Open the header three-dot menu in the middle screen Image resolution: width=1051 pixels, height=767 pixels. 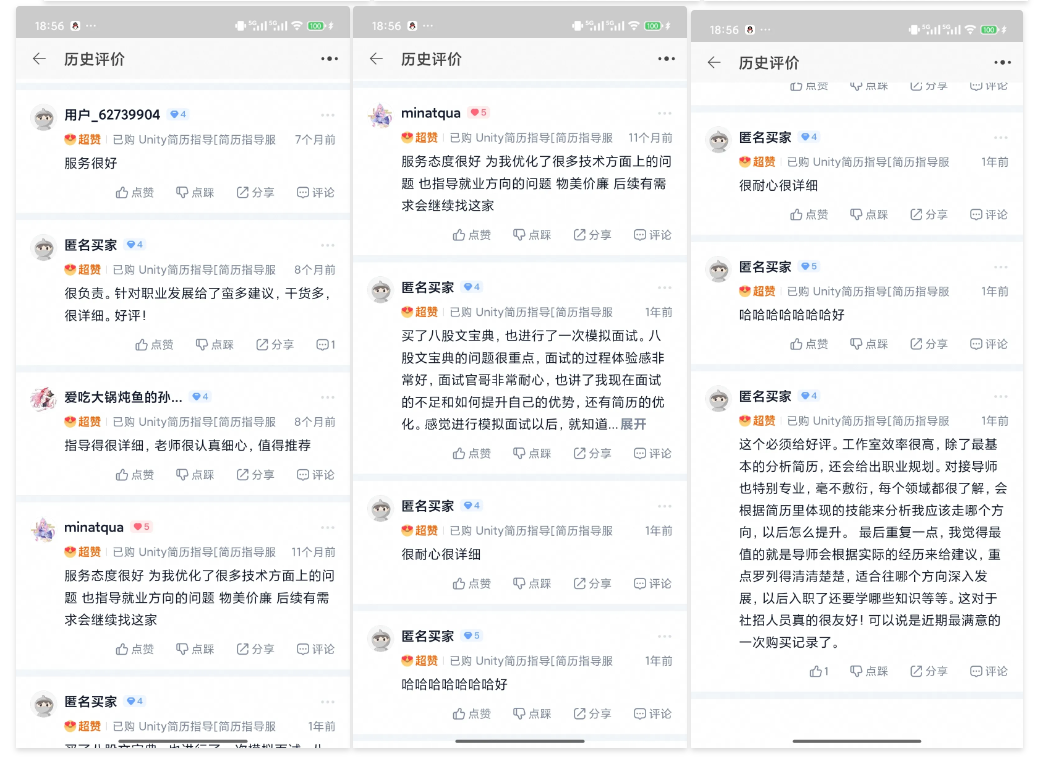tap(666, 59)
